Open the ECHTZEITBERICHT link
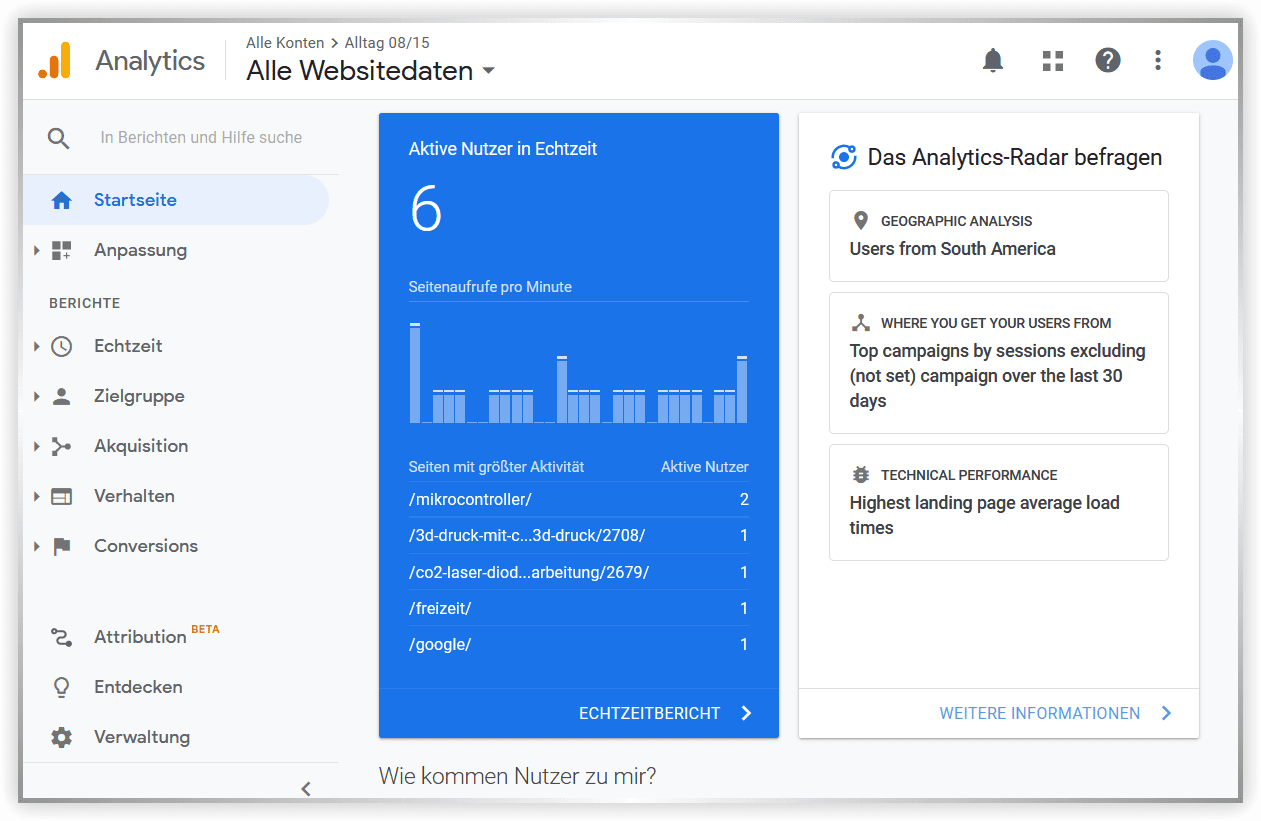 coord(666,713)
